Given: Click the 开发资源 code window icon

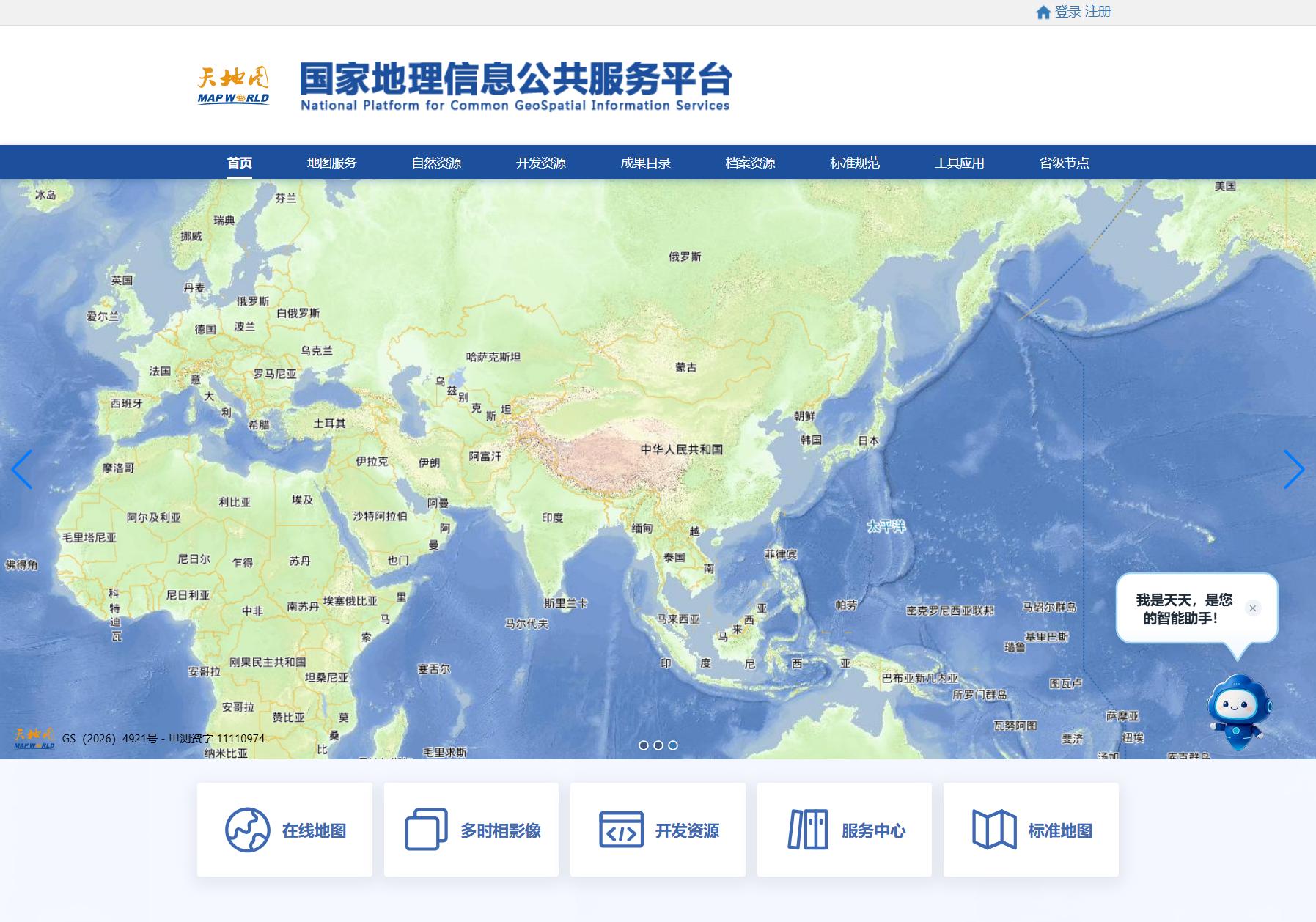Looking at the screenshot, I should tap(621, 830).
